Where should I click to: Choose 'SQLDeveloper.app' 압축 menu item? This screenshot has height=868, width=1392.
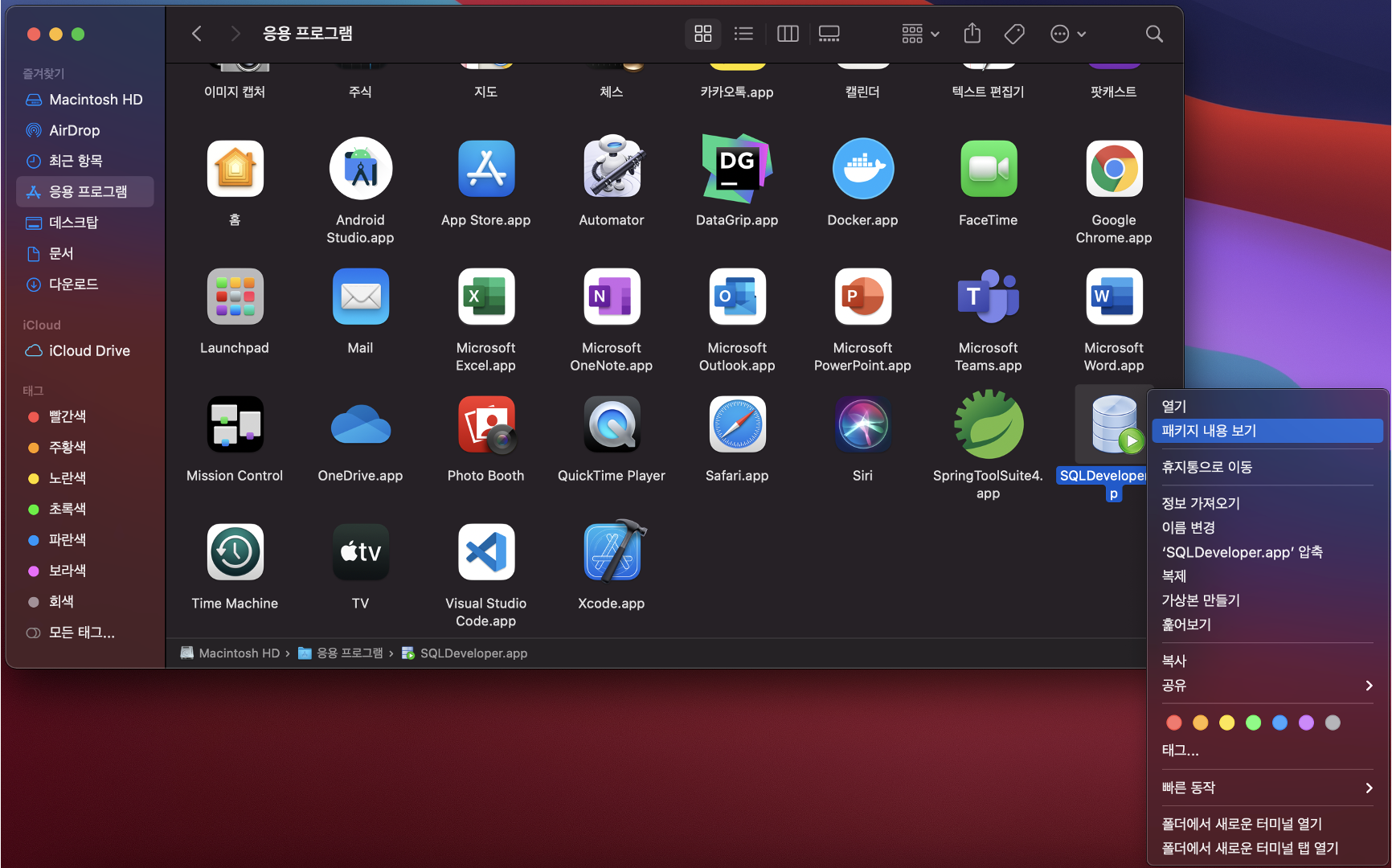pos(1267,552)
